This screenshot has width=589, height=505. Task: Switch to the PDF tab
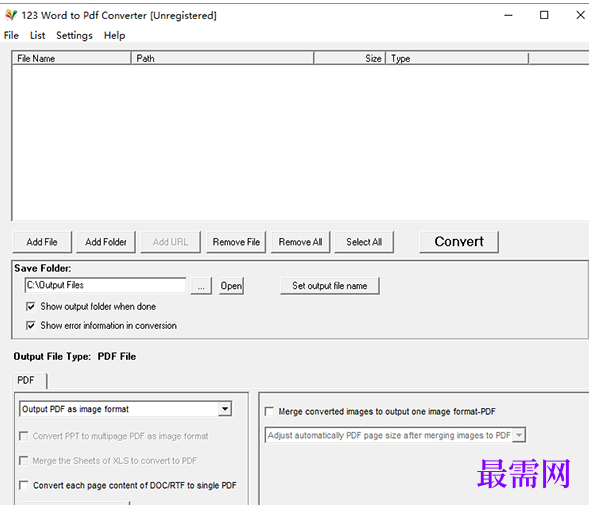pyautogui.click(x=29, y=380)
